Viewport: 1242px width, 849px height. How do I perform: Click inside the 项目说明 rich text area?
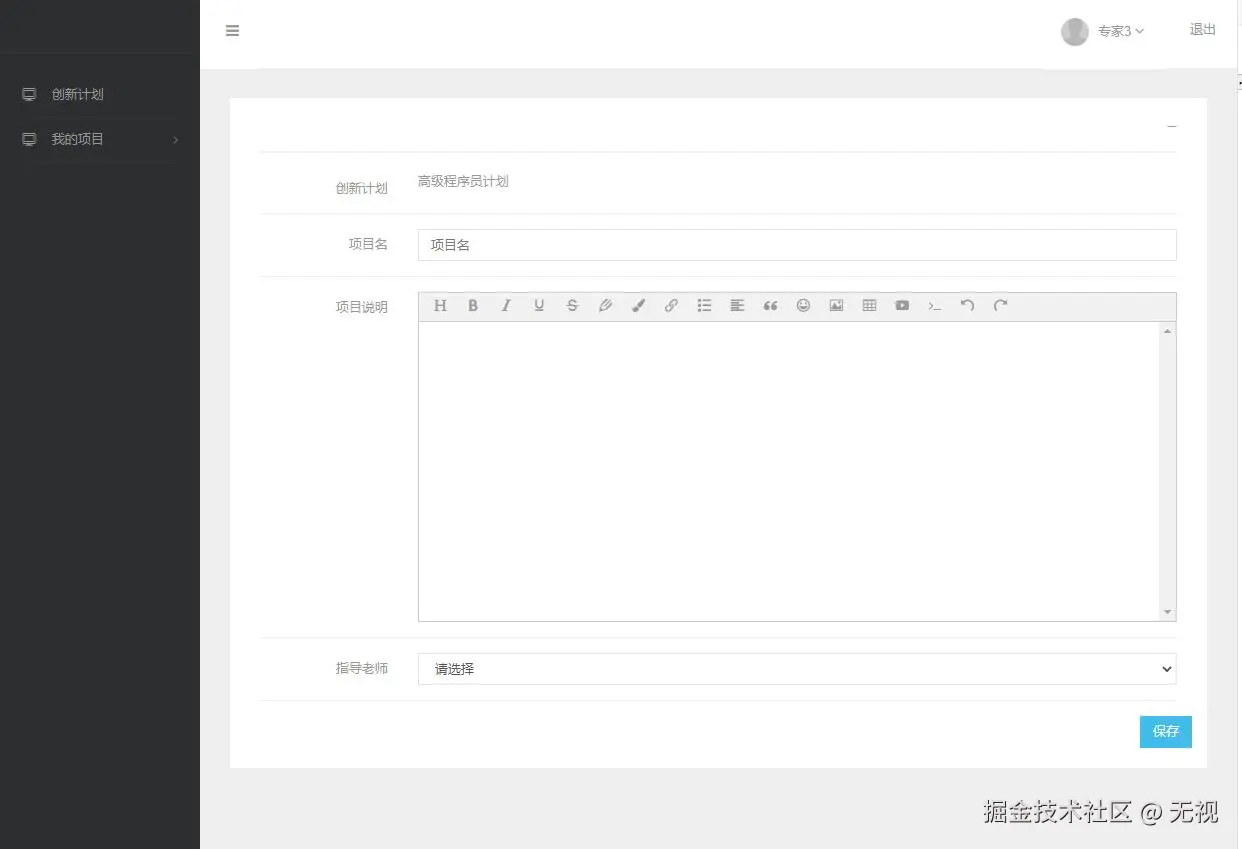pyautogui.click(x=789, y=471)
